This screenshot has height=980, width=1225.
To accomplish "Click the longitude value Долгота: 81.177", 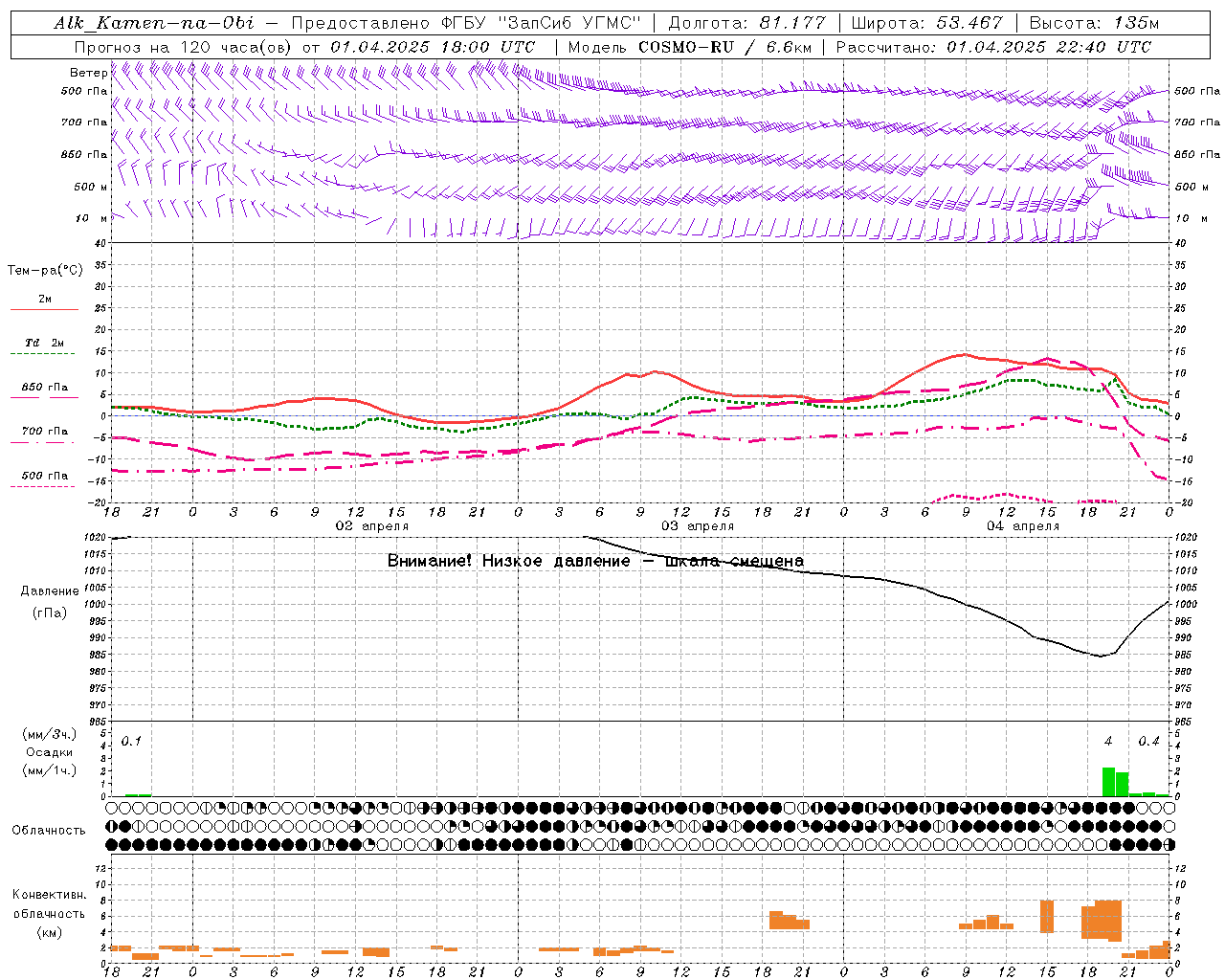I will 746,23.
